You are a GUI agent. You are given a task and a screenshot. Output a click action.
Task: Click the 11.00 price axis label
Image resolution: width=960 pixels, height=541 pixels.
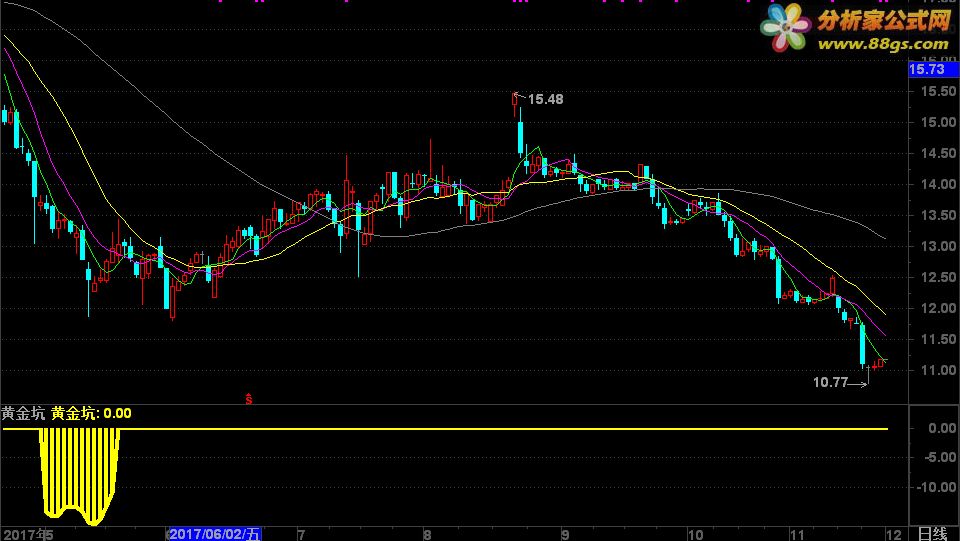[x=939, y=370]
